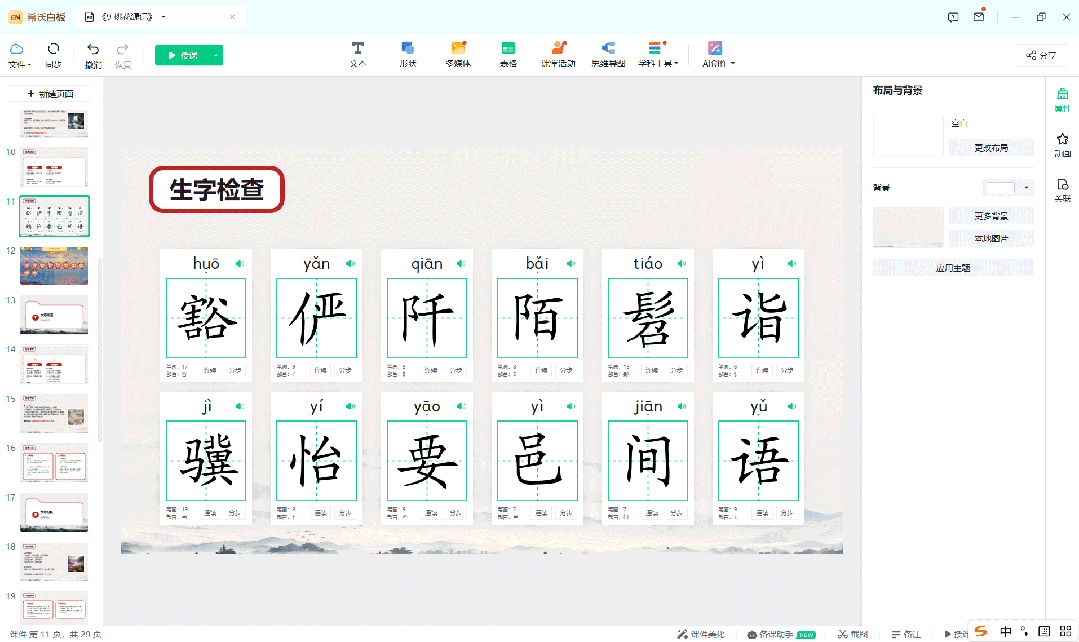Open the Shape tool
Viewport: 1079px width, 642px height.
click(408, 53)
